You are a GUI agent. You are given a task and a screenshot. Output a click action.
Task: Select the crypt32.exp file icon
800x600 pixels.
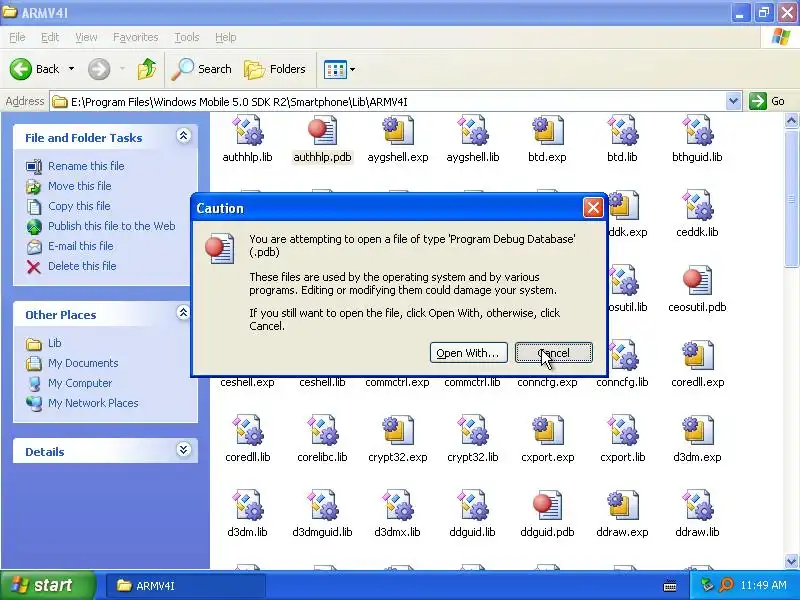point(397,431)
